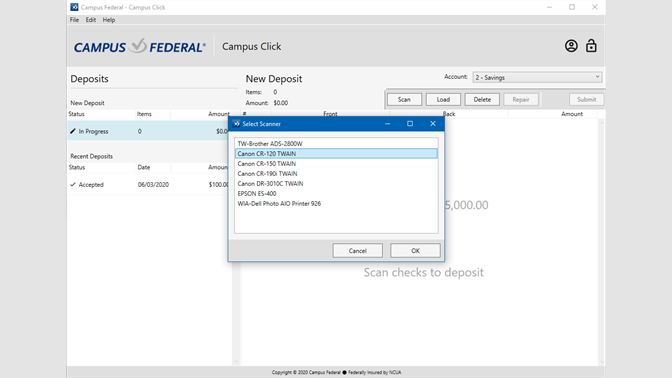This screenshot has width=672, height=378.
Task: Open the Edit menu
Action: click(90, 20)
